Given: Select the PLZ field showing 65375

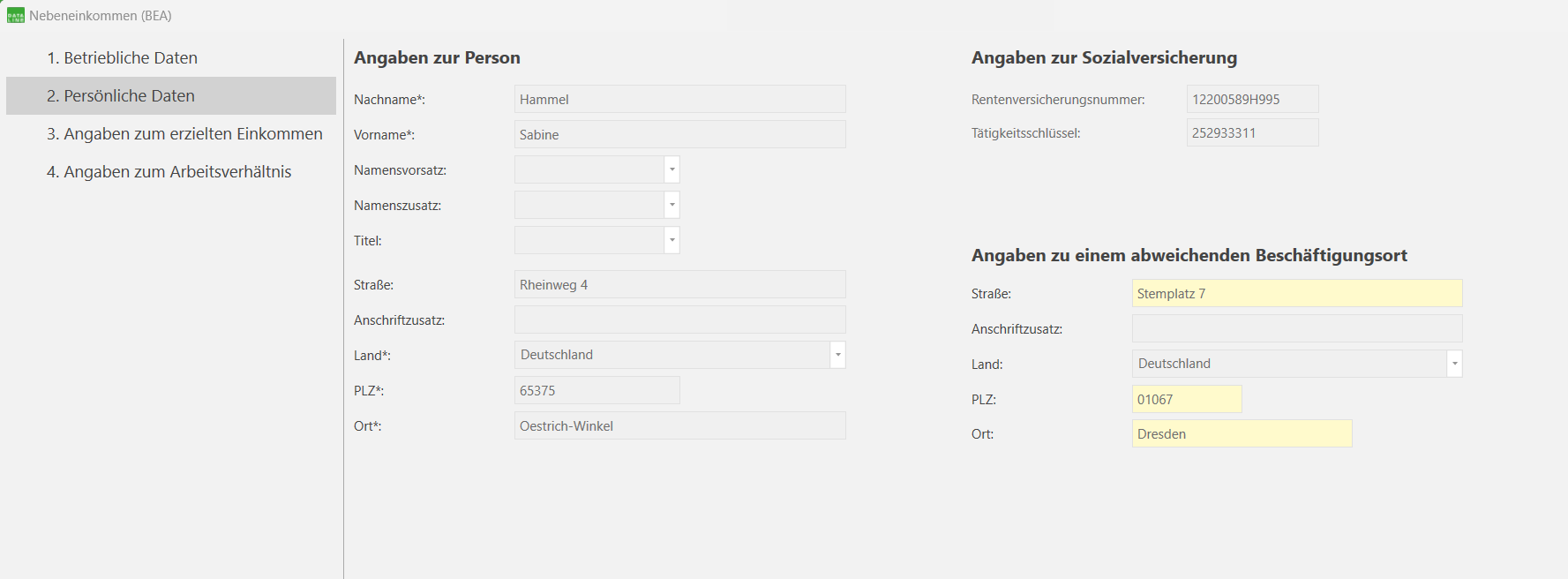Looking at the screenshot, I should tap(596, 391).
